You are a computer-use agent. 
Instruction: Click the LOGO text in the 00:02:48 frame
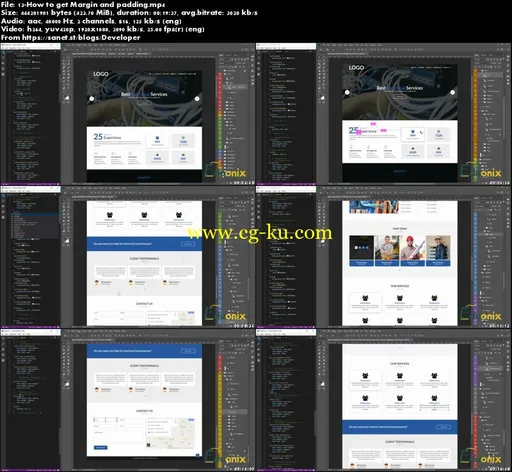tap(101, 74)
